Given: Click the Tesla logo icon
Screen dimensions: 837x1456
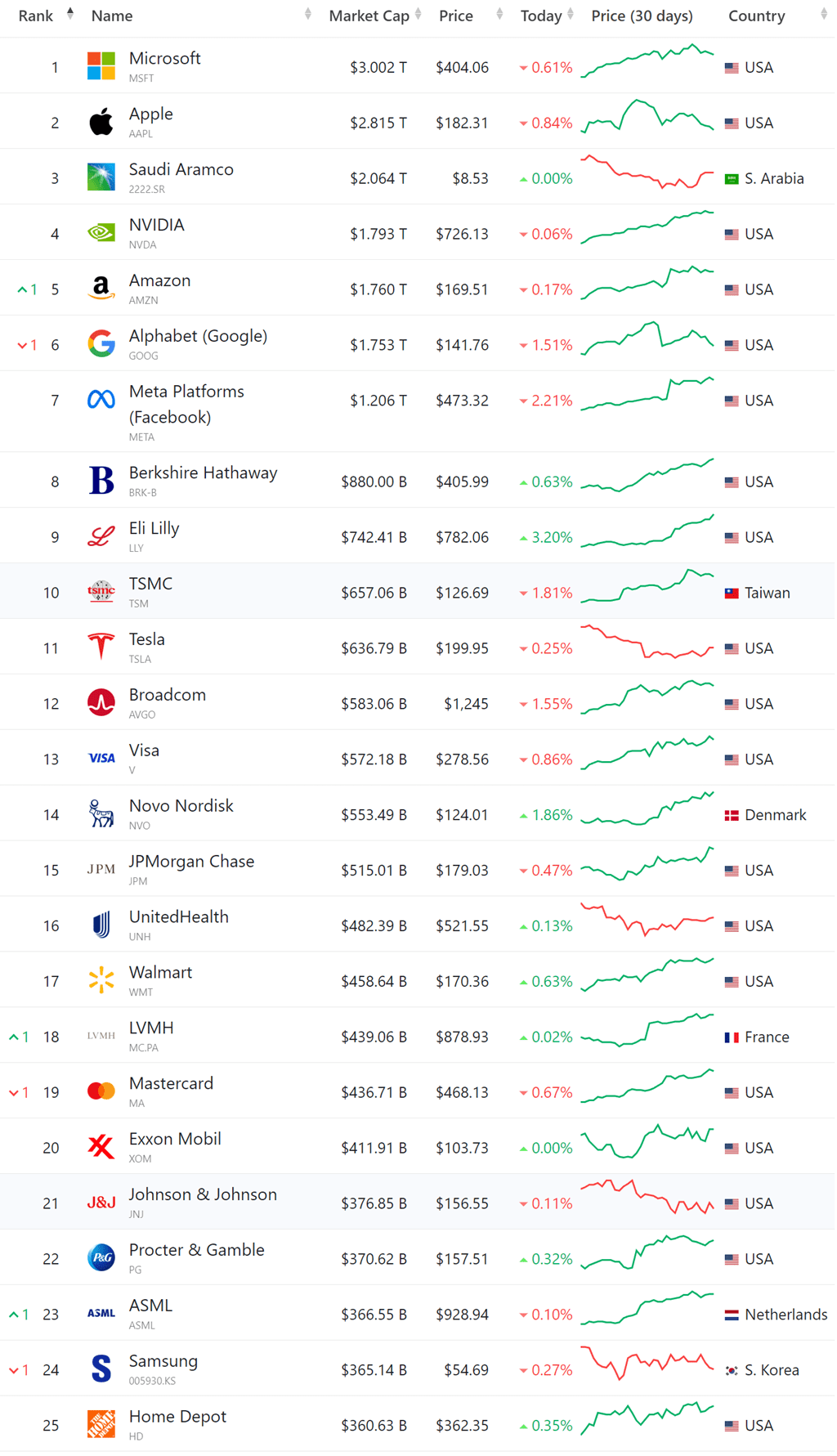Looking at the screenshot, I should 101,647.
